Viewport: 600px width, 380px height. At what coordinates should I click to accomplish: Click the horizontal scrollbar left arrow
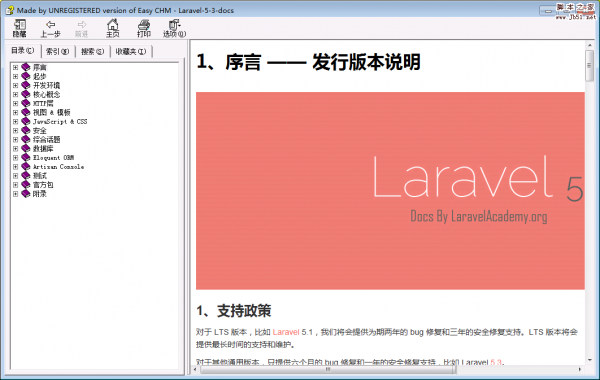pyautogui.click(x=195, y=369)
